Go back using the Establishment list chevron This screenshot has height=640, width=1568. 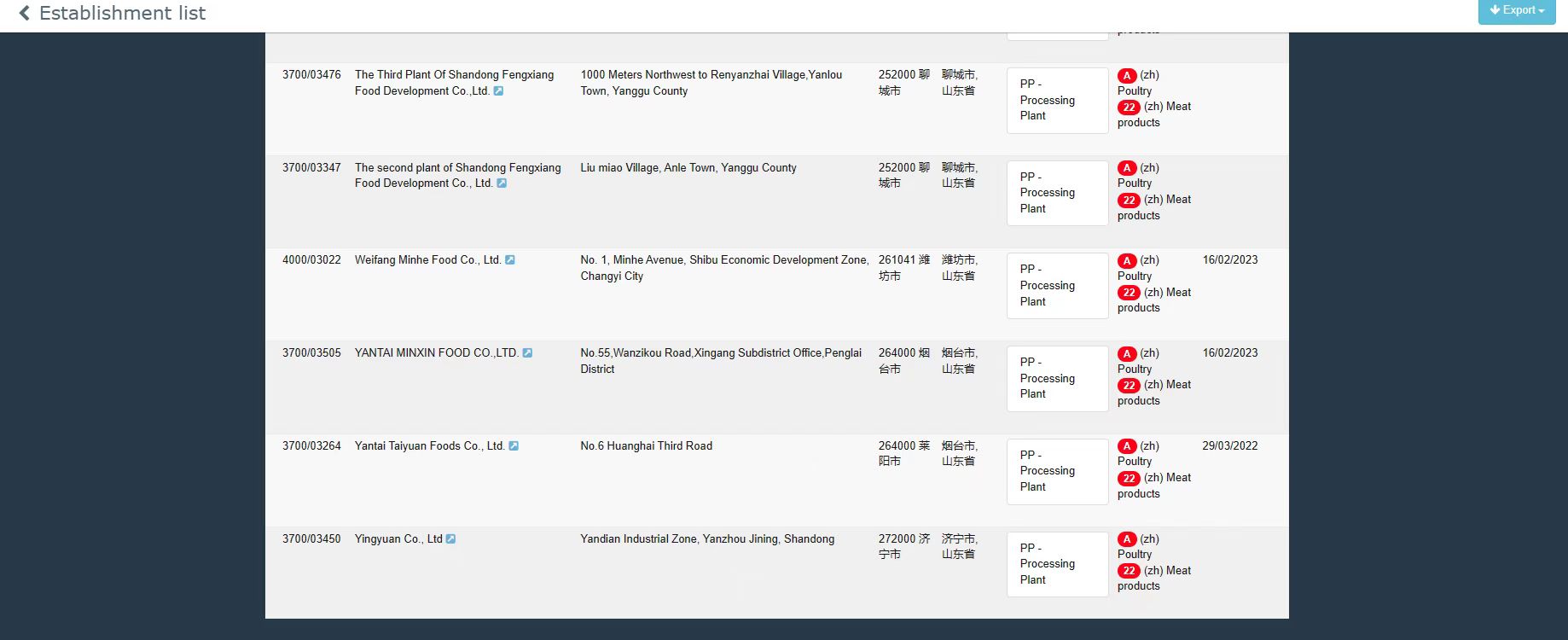click(x=24, y=13)
